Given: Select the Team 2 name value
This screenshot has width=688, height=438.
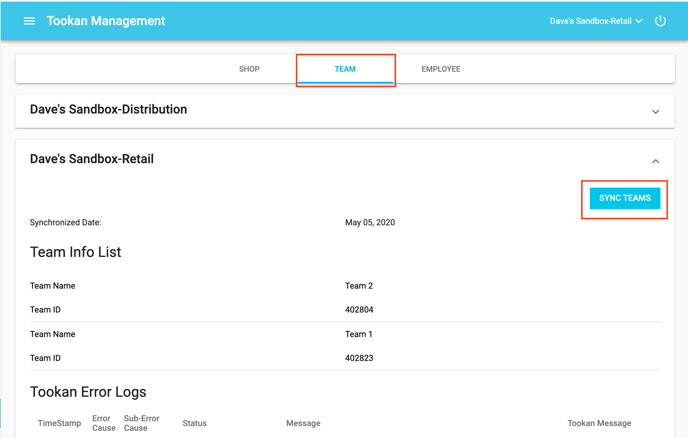Looking at the screenshot, I should click(x=359, y=286).
